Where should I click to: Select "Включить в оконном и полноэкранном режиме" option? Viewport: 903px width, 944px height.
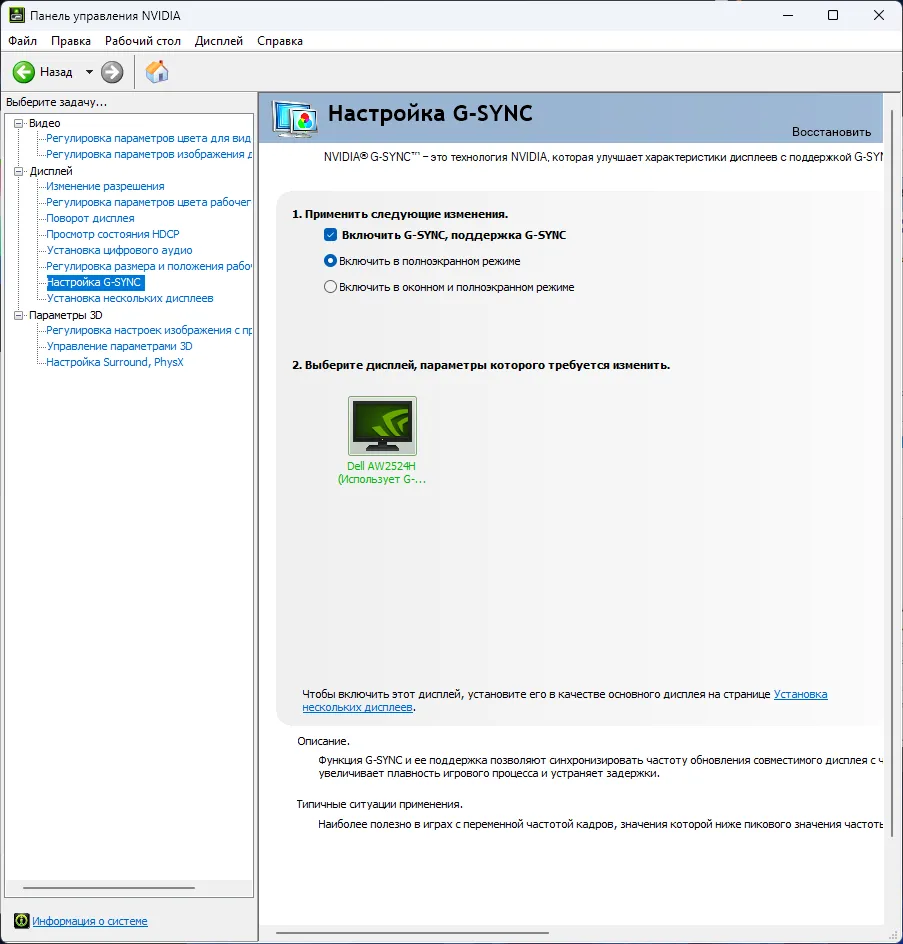click(330, 287)
